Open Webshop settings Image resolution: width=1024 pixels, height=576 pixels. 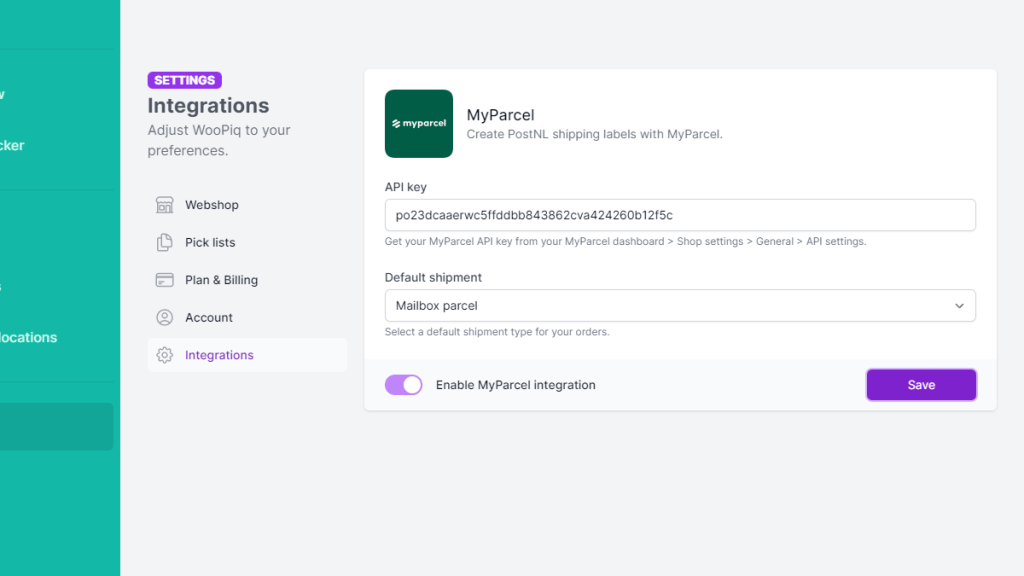[x=248, y=205]
